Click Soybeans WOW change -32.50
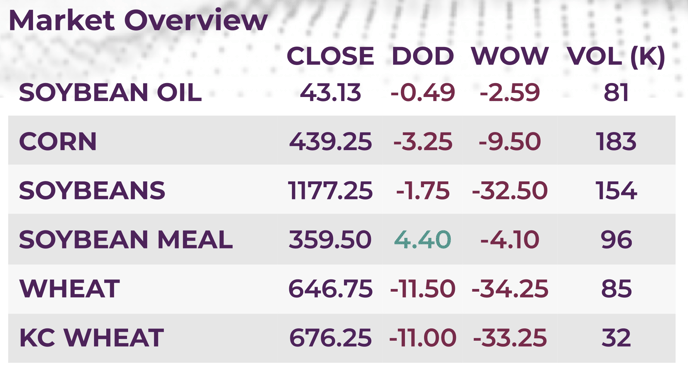 pyautogui.click(x=510, y=190)
